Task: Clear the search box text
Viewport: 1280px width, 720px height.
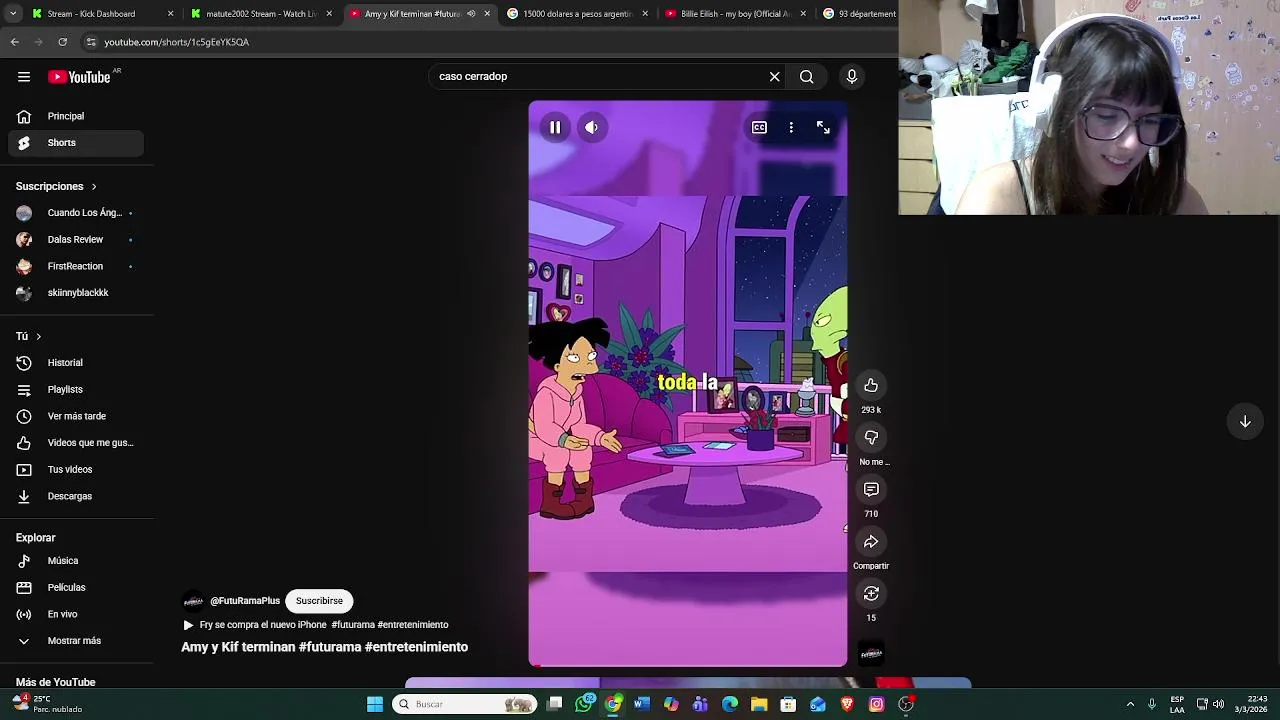Action: tap(774, 77)
